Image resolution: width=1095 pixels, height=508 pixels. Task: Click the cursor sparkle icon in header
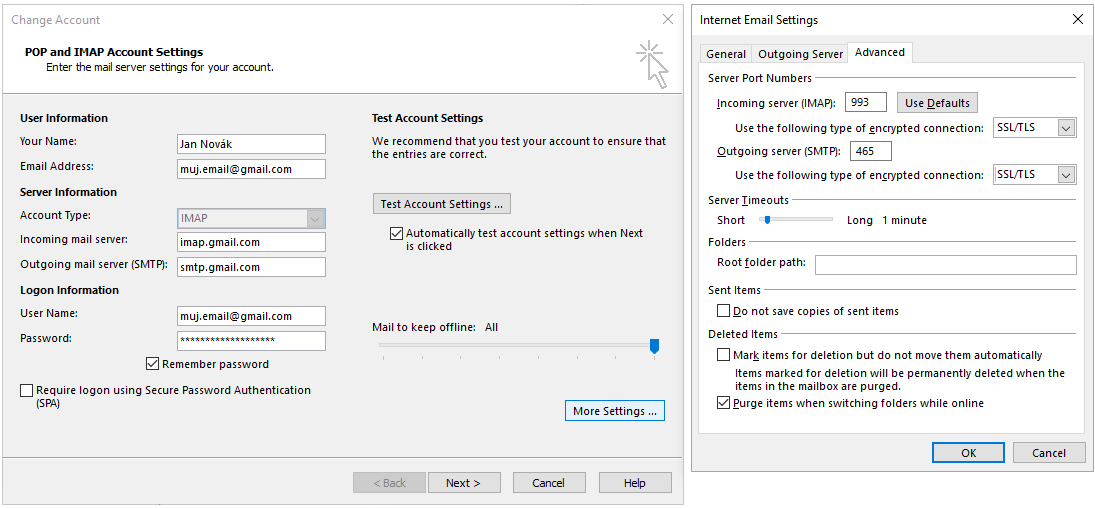tap(652, 64)
